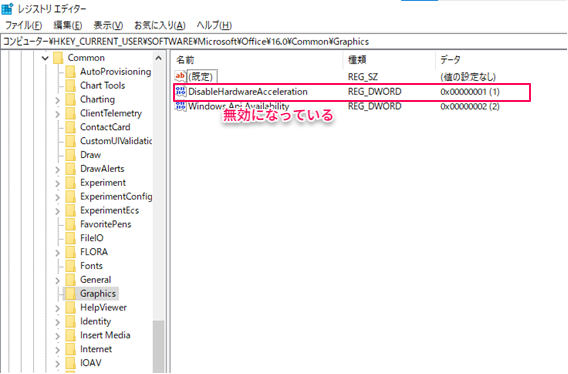Click the Experiment folder icon
This screenshot has height=374, width=568.
71,182
